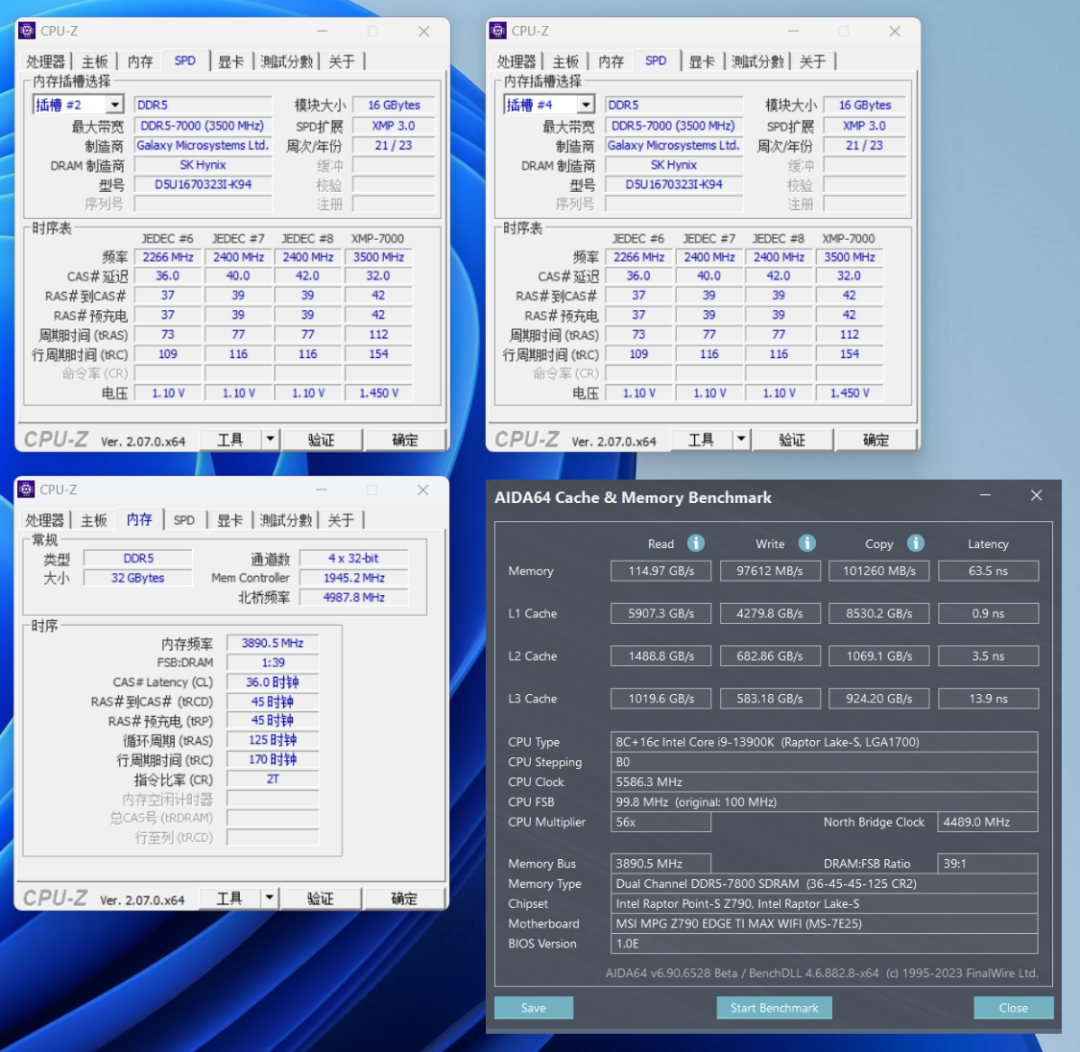Open 处理器 tab in slot #4 CPU-Z window

pyautogui.click(x=517, y=61)
